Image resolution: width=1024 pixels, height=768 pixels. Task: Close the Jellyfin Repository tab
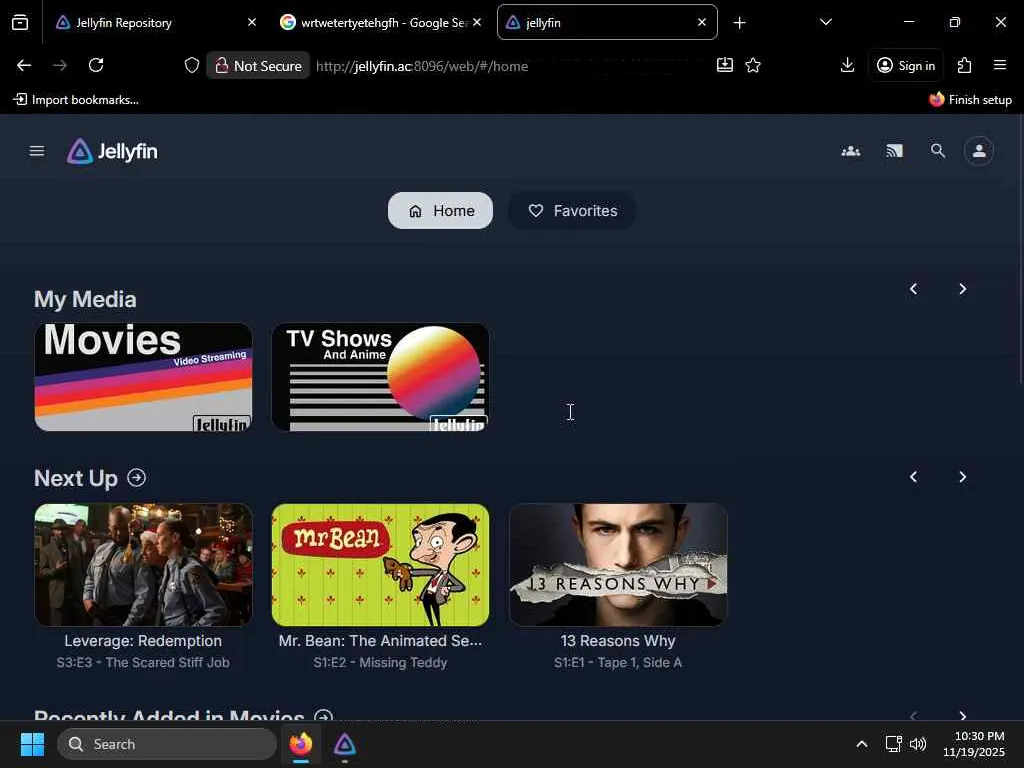tap(252, 22)
